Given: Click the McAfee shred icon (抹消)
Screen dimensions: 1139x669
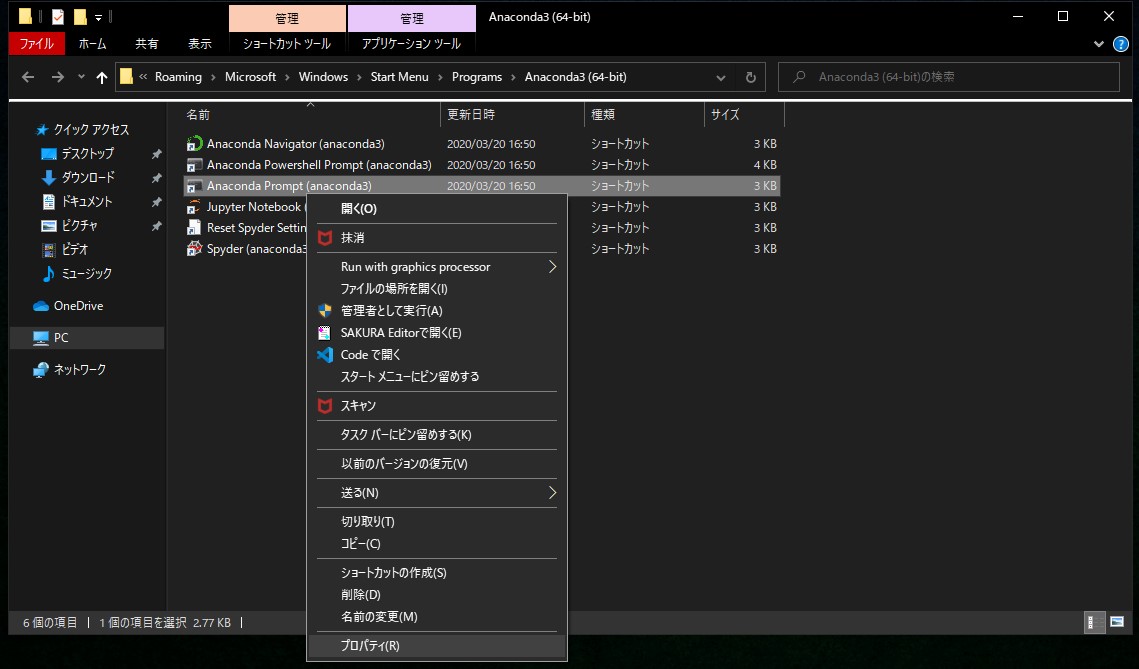Looking at the screenshot, I should point(325,238).
